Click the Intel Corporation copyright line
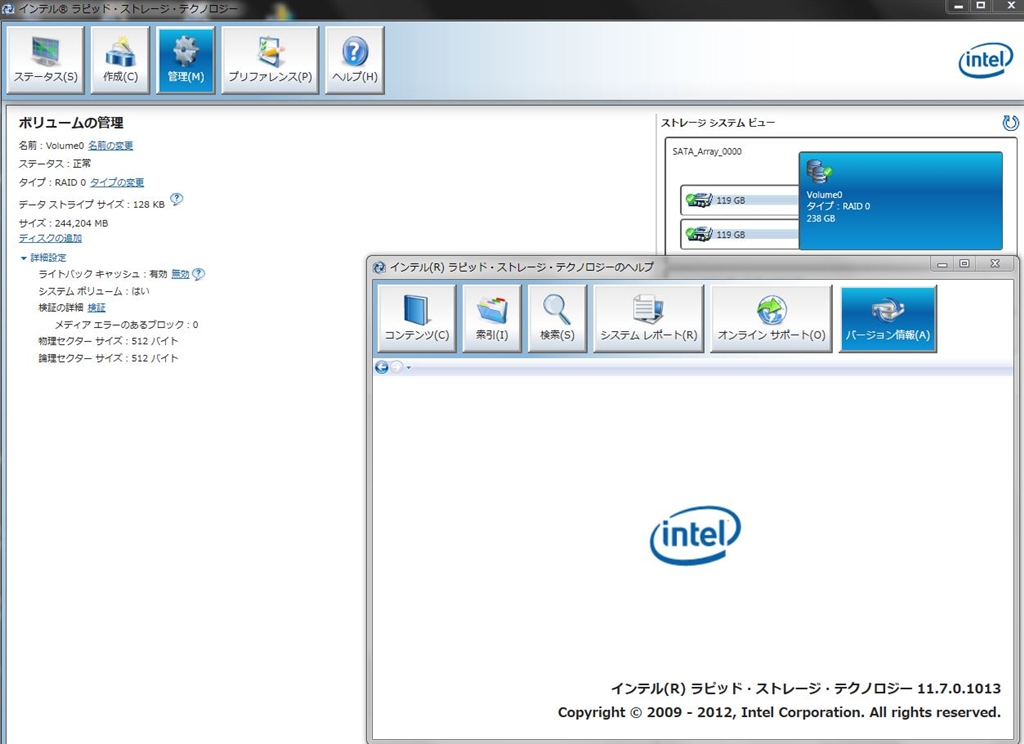Viewport: 1024px width, 744px height. (x=779, y=713)
